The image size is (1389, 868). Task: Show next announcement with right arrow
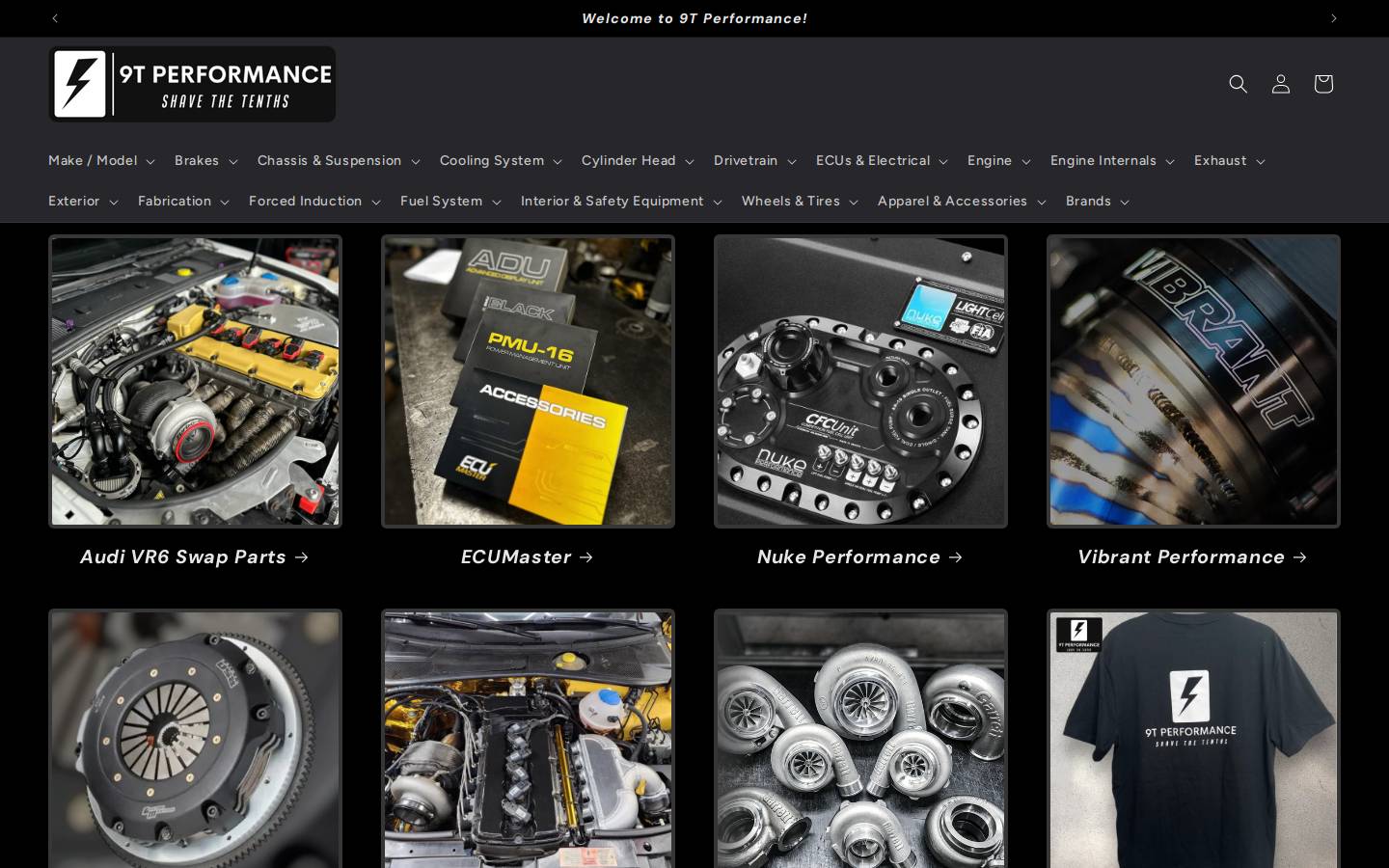tap(1334, 18)
